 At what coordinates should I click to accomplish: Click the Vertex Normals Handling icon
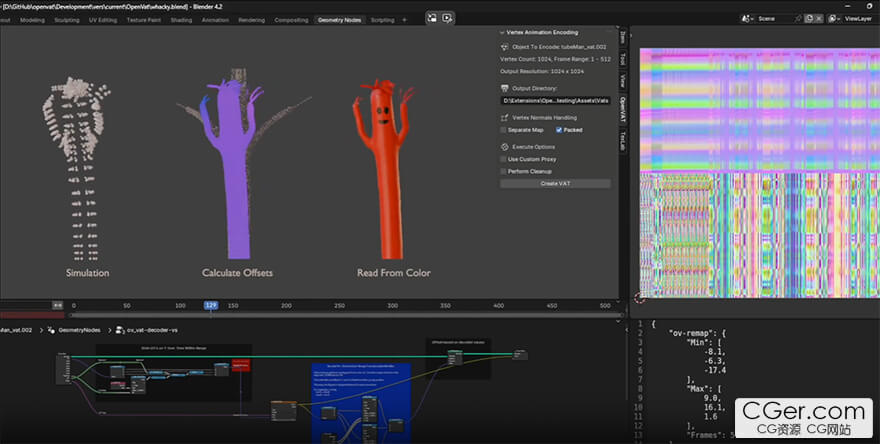(504, 117)
